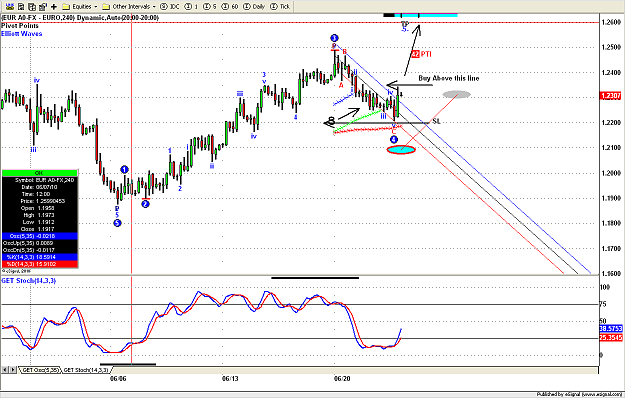Click the red 1.2307 current price label
Image resolution: width=625 pixels, height=398 pixels.
611,96
